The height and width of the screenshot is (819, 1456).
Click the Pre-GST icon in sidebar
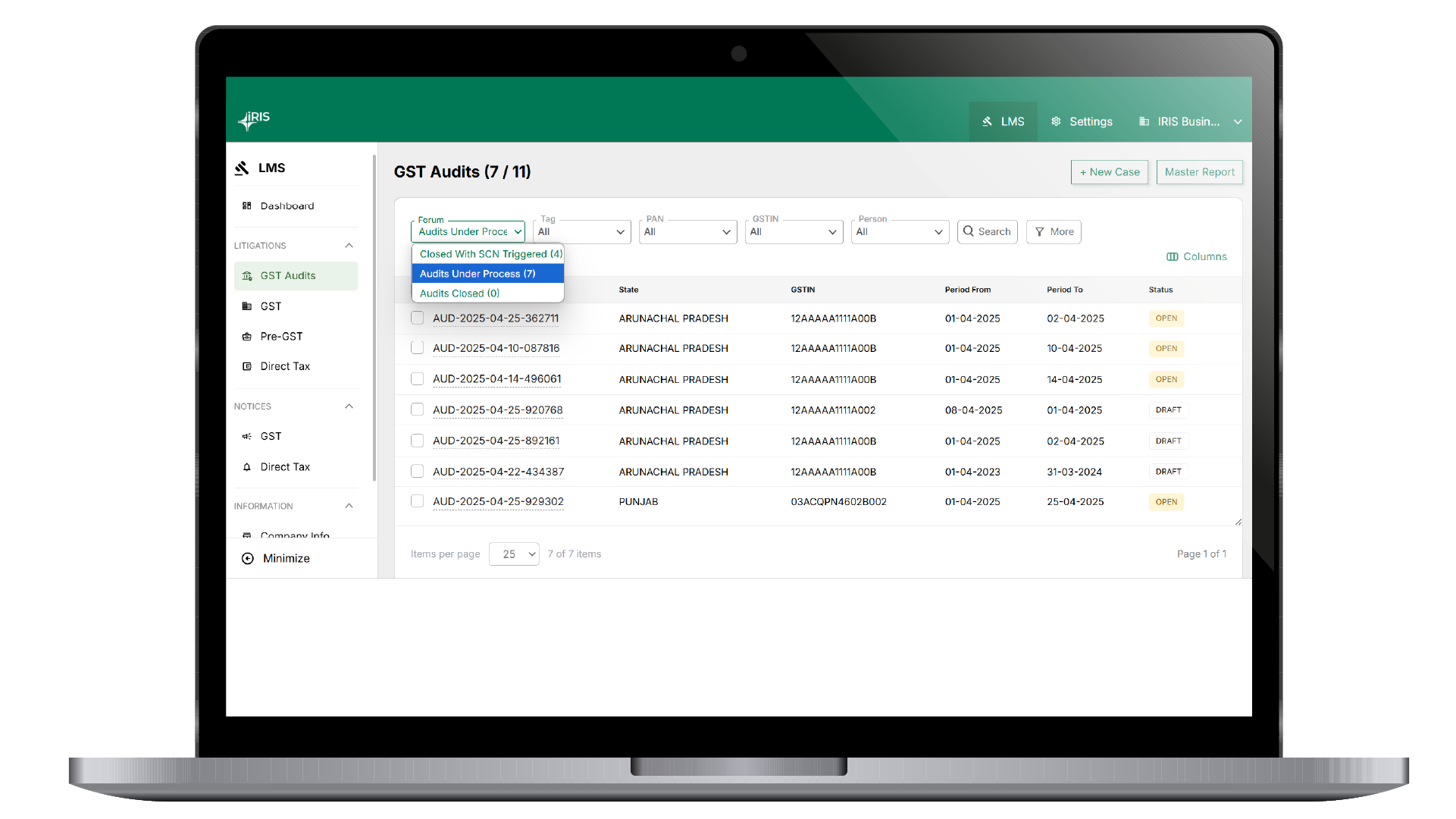(x=246, y=336)
